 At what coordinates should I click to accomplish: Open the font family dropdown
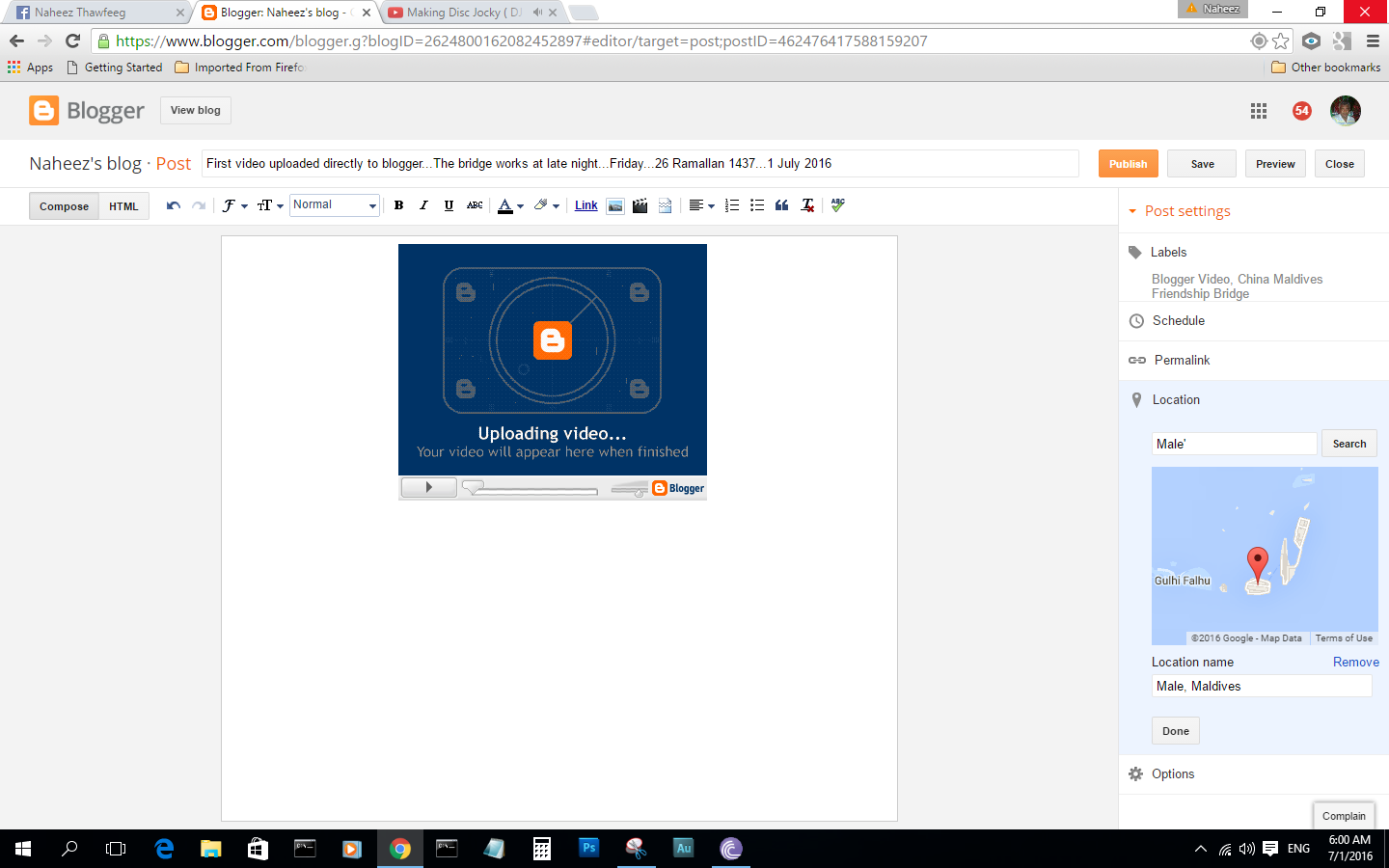click(x=234, y=205)
